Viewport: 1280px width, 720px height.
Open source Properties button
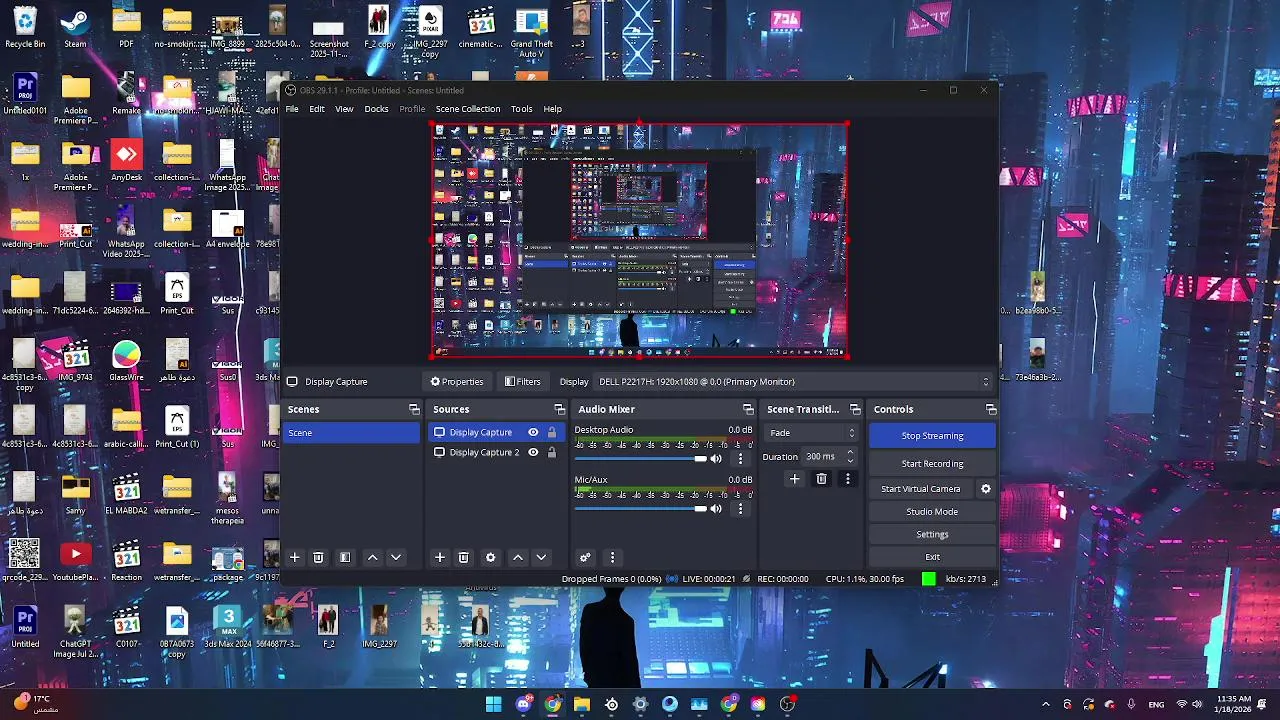(x=457, y=381)
